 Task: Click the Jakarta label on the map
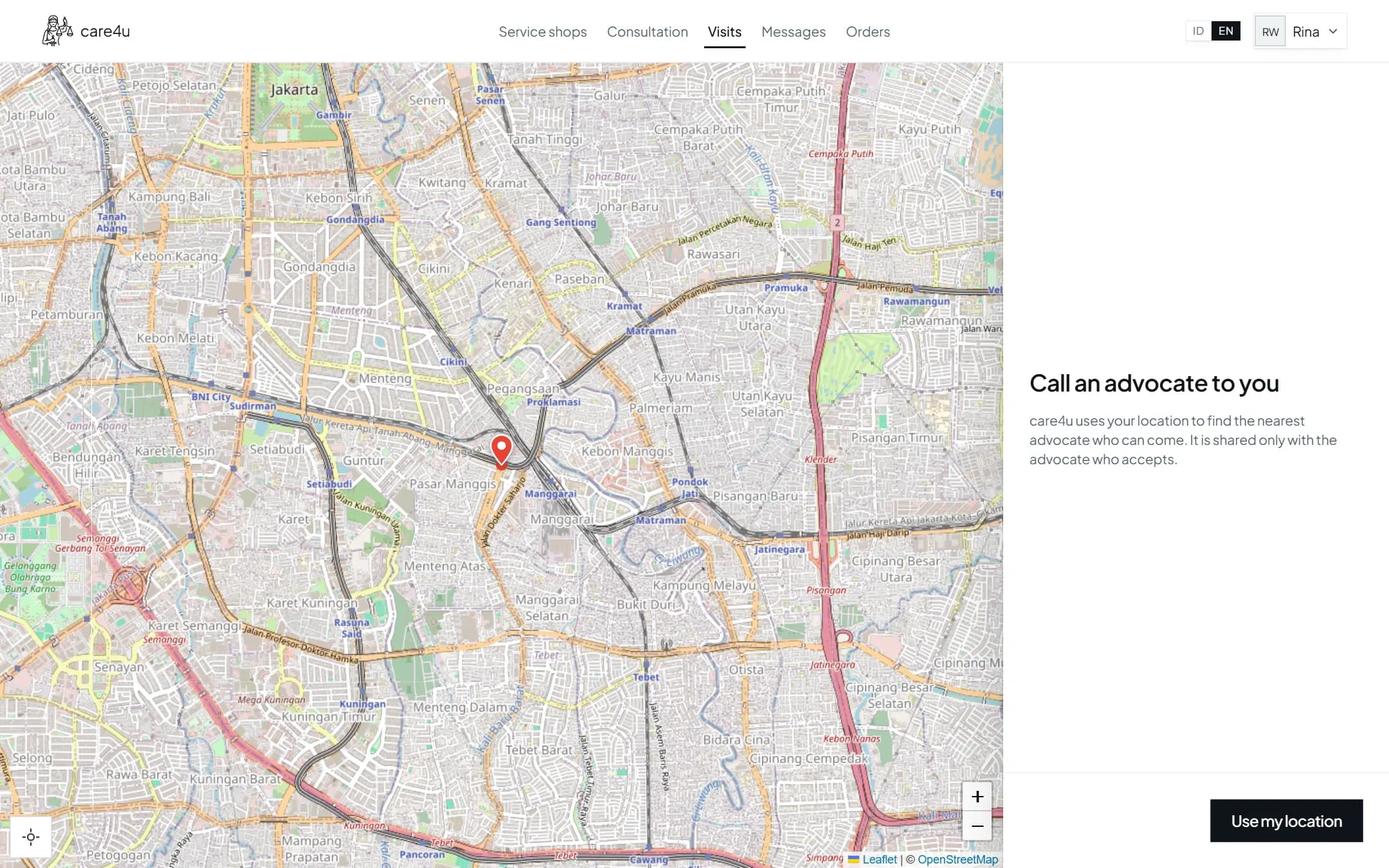(294, 89)
